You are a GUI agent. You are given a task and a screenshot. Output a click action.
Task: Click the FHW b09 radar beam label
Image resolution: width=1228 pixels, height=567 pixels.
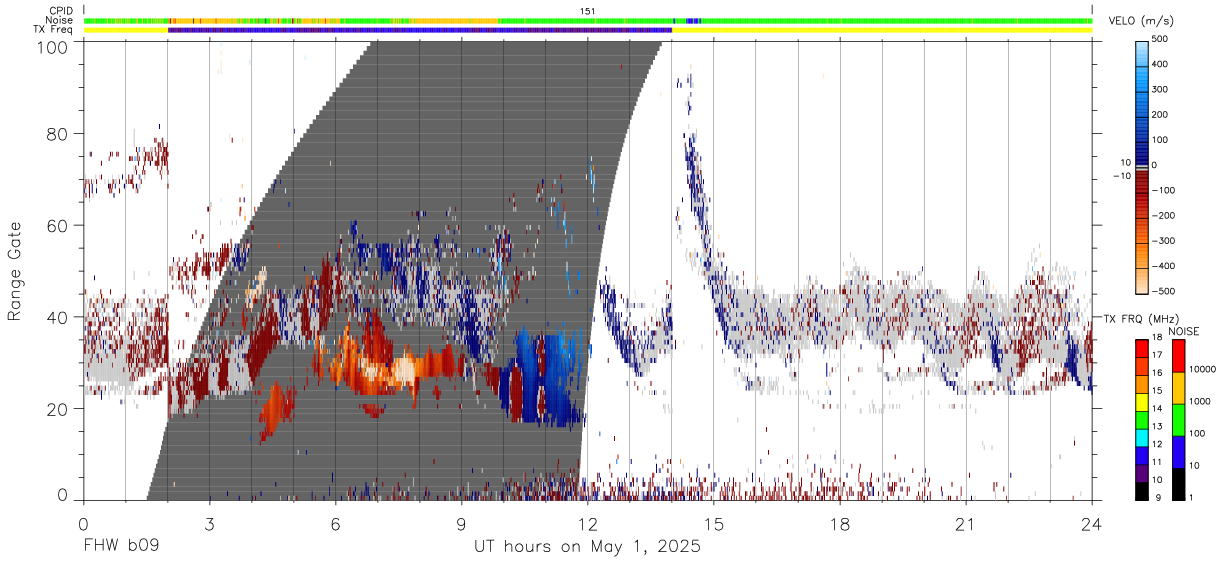pyautogui.click(x=121, y=547)
